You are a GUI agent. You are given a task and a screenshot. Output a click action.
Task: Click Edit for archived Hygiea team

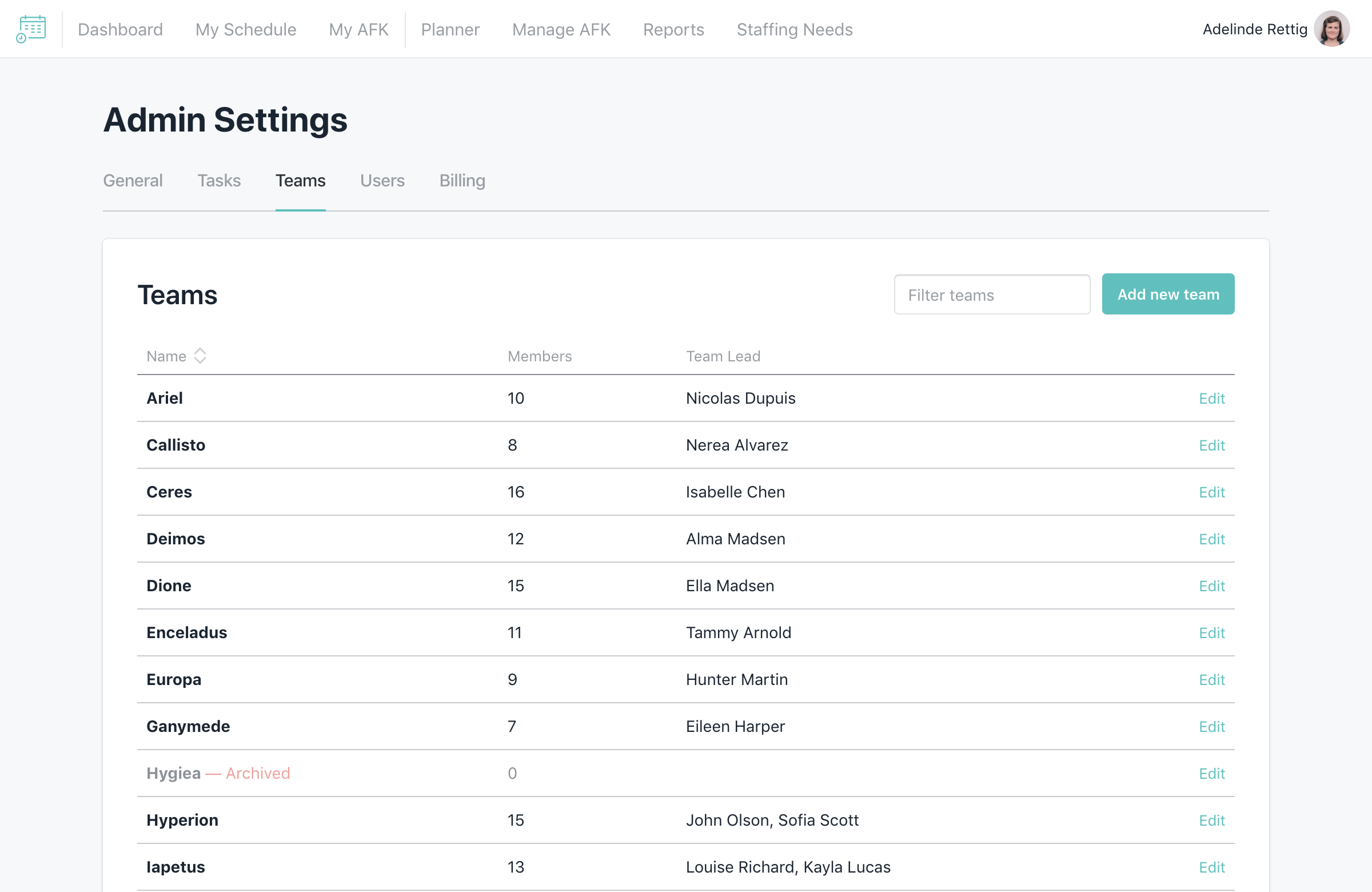click(x=1211, y=773)
